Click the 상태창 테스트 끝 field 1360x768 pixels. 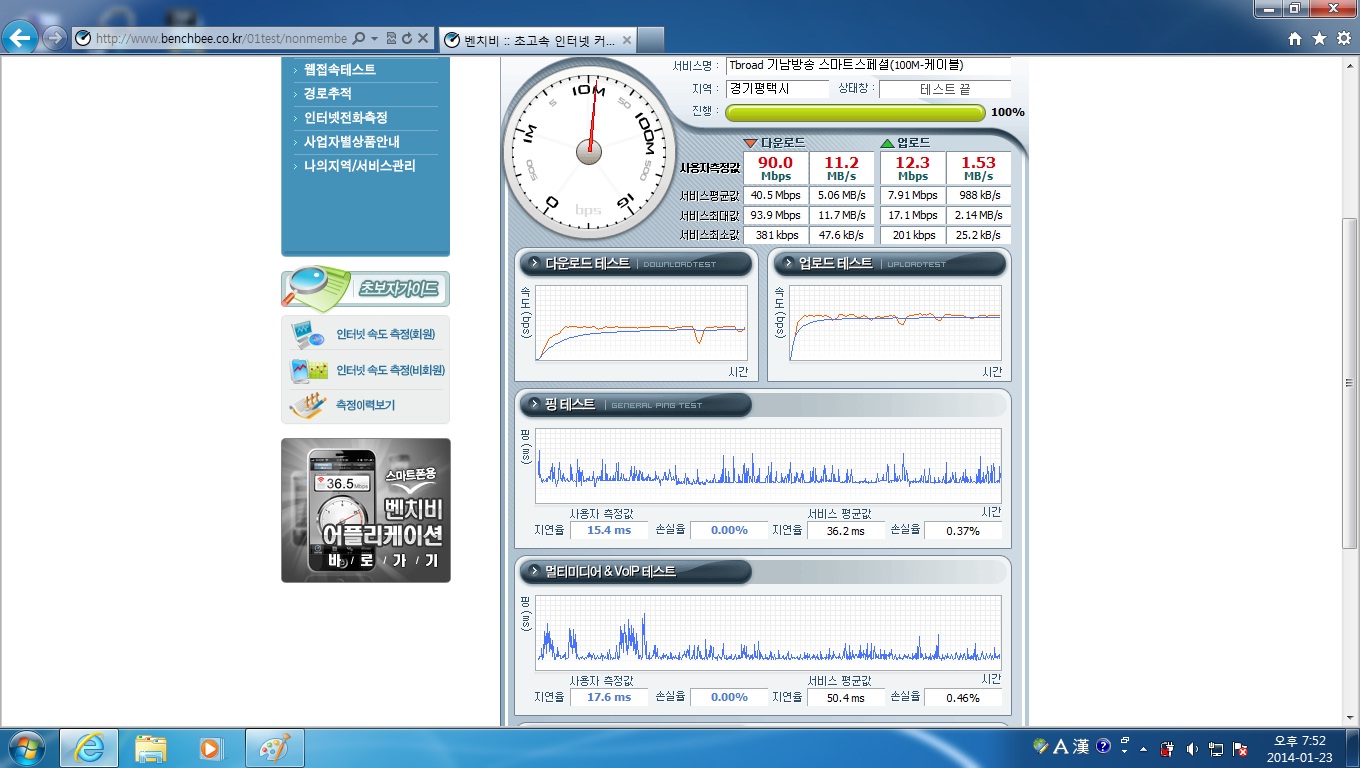945,89
